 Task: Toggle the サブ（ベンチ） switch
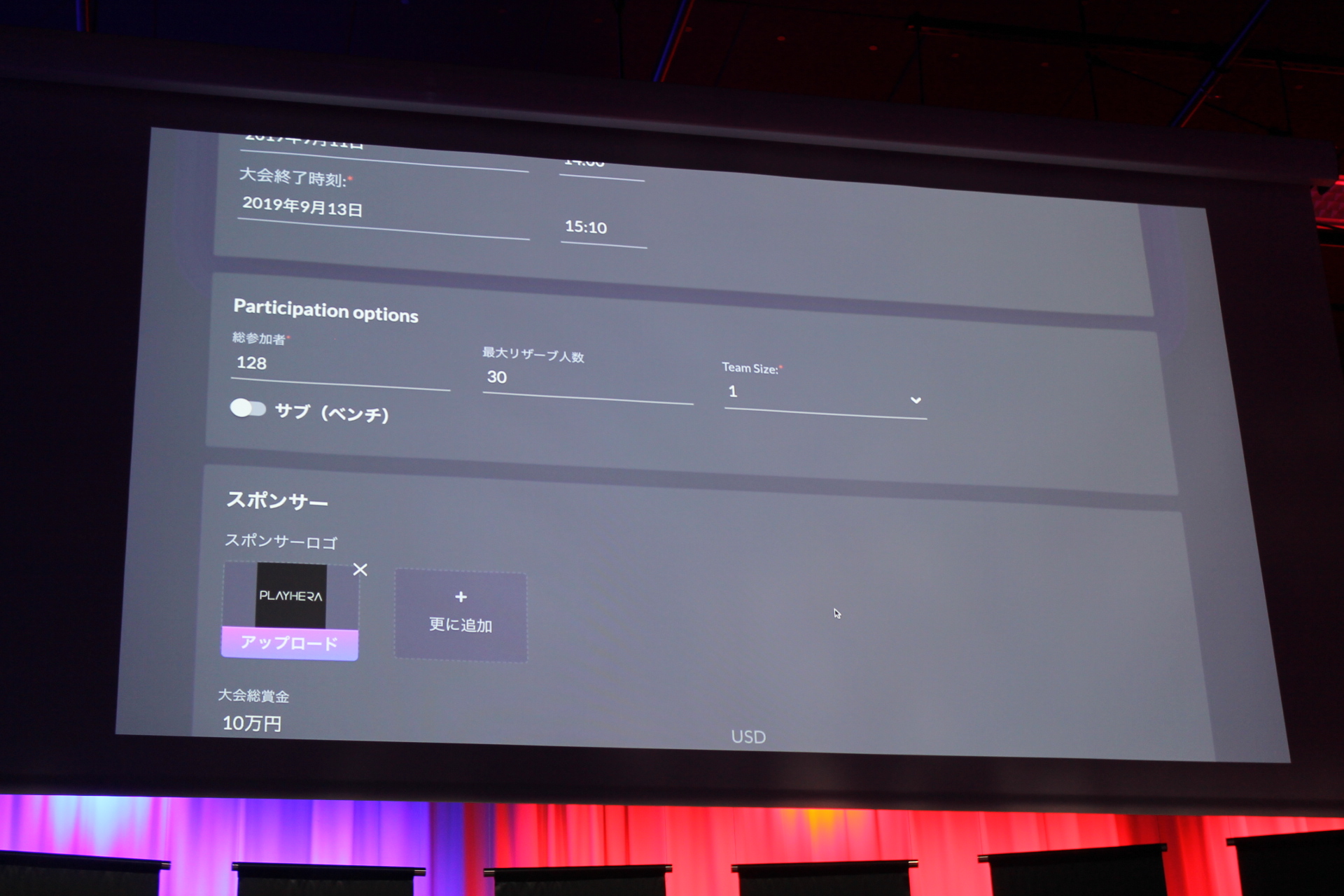click(x=248, y=408)
